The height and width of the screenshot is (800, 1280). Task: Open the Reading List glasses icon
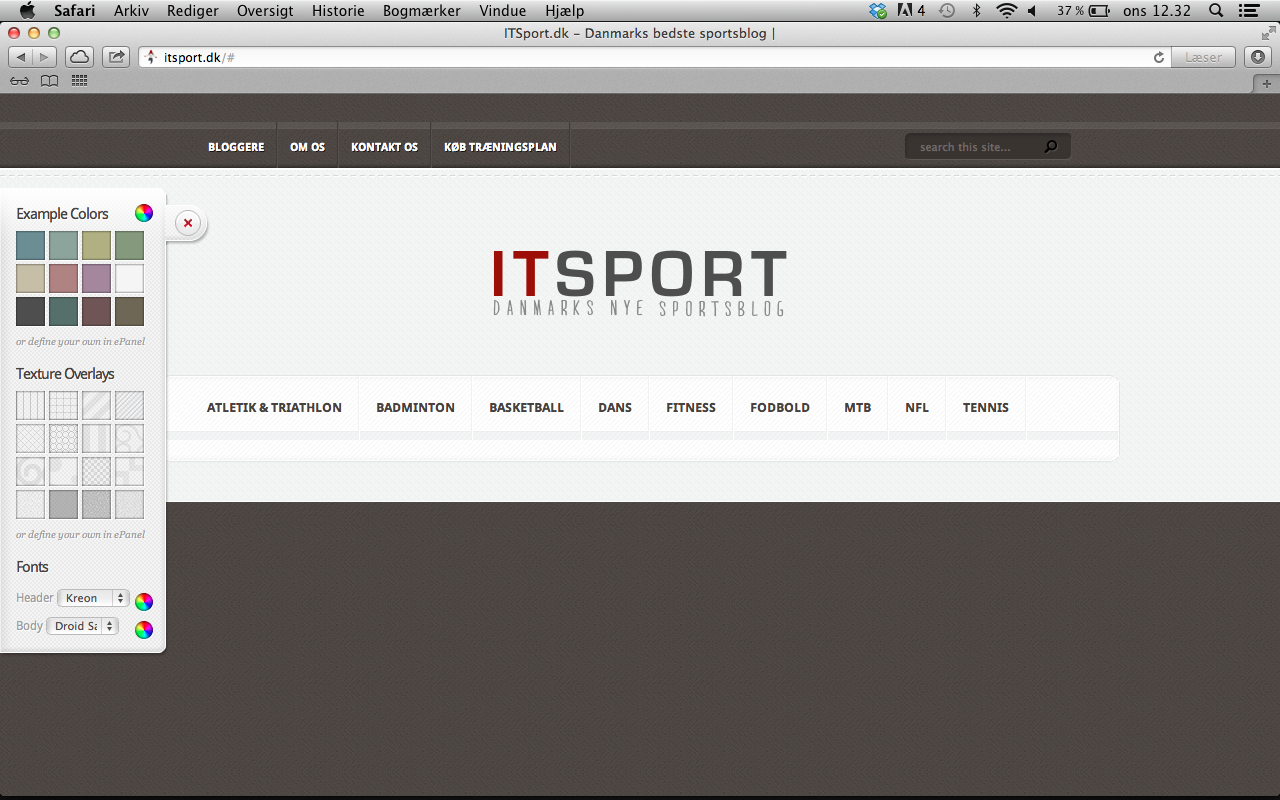coord(19,81)
